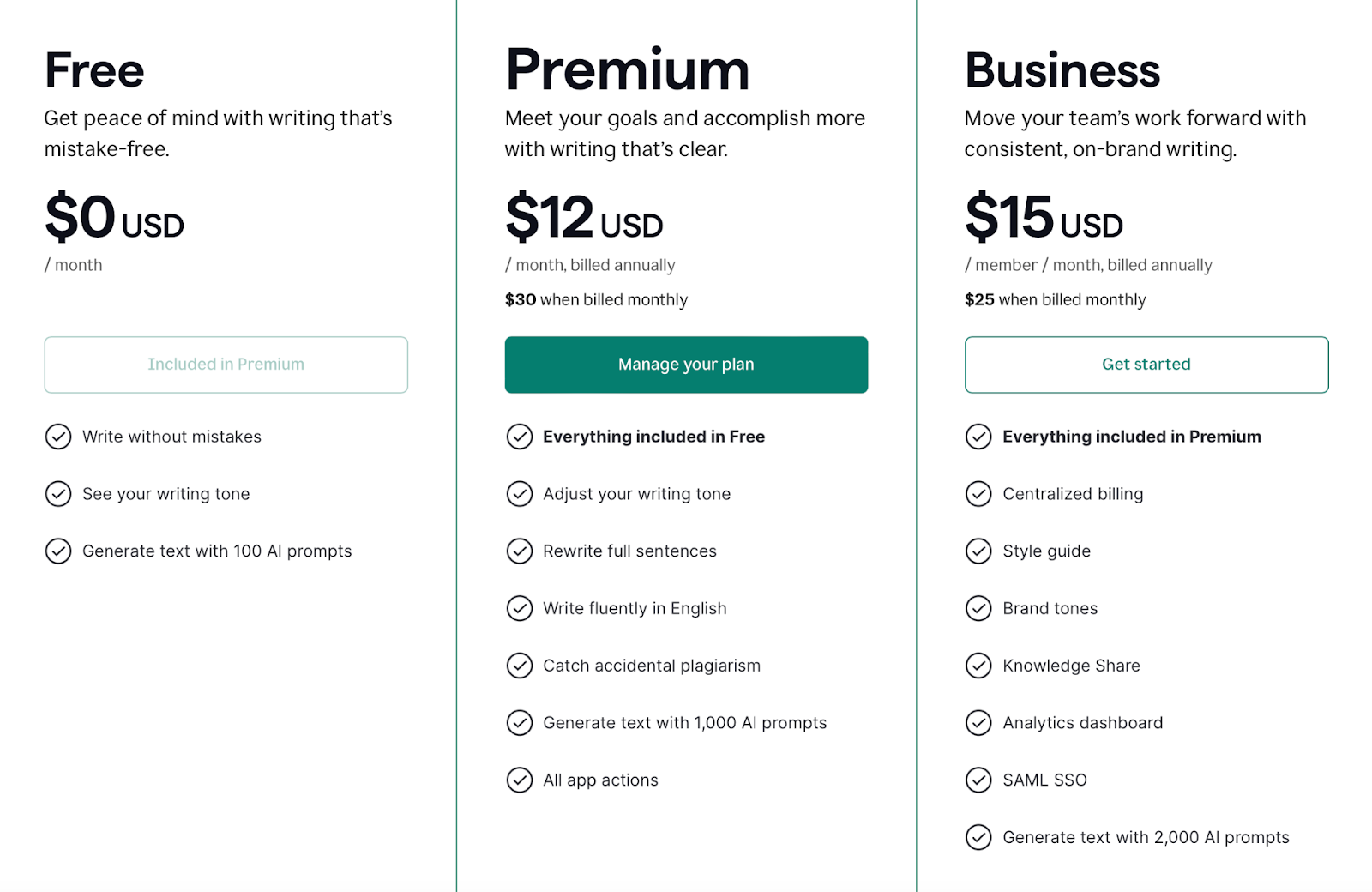Screen dimensions: 1372x892
Task: Click the Manage your plan button
Action: [x=686, y=365]
